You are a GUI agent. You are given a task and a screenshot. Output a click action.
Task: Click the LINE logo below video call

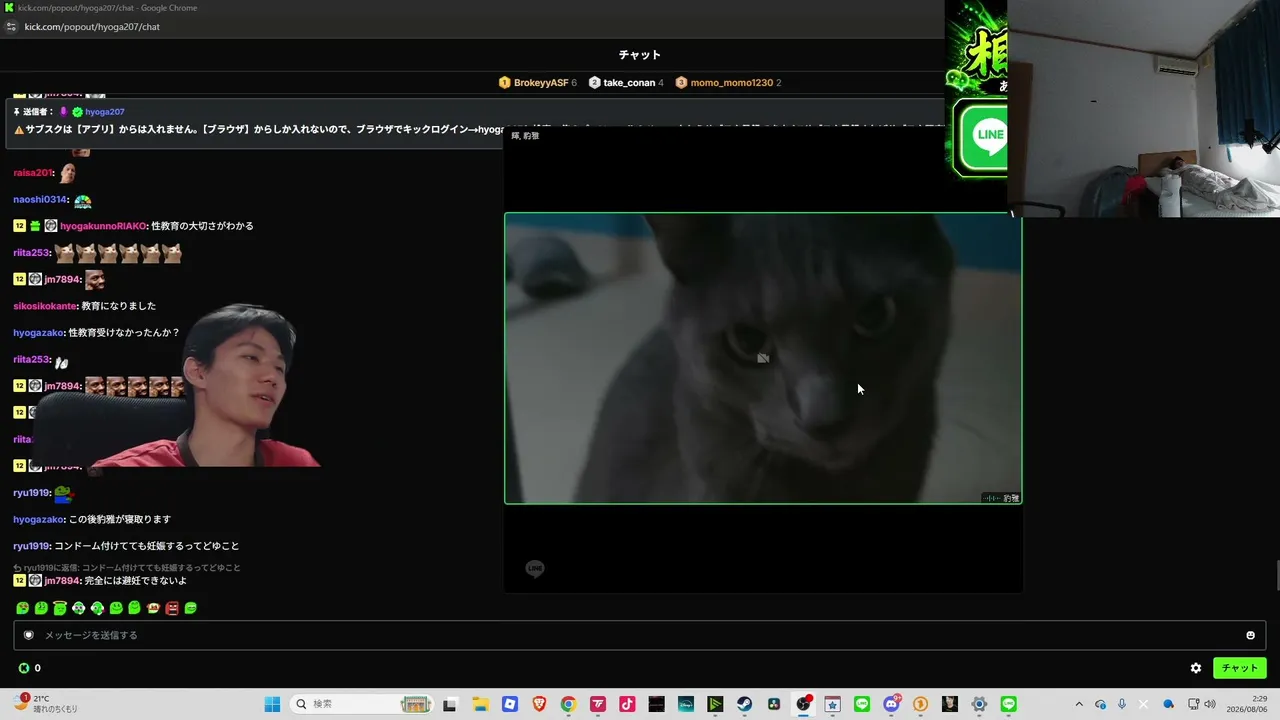(x=535, y=569)
